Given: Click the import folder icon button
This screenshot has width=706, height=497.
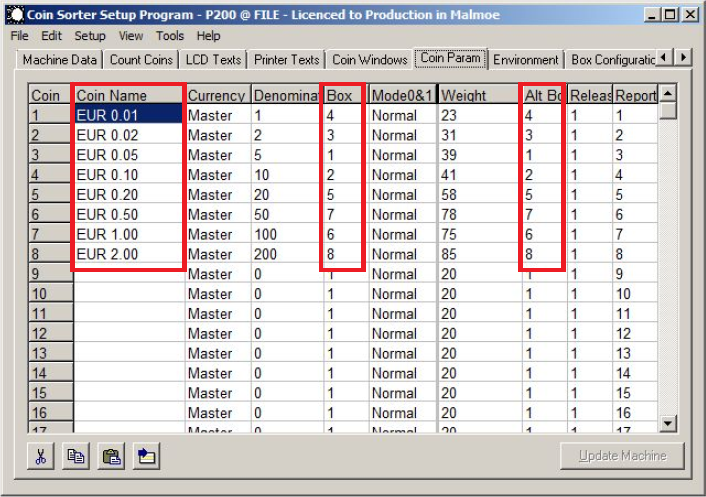Looking at the screenshot, I should (146, 456).
